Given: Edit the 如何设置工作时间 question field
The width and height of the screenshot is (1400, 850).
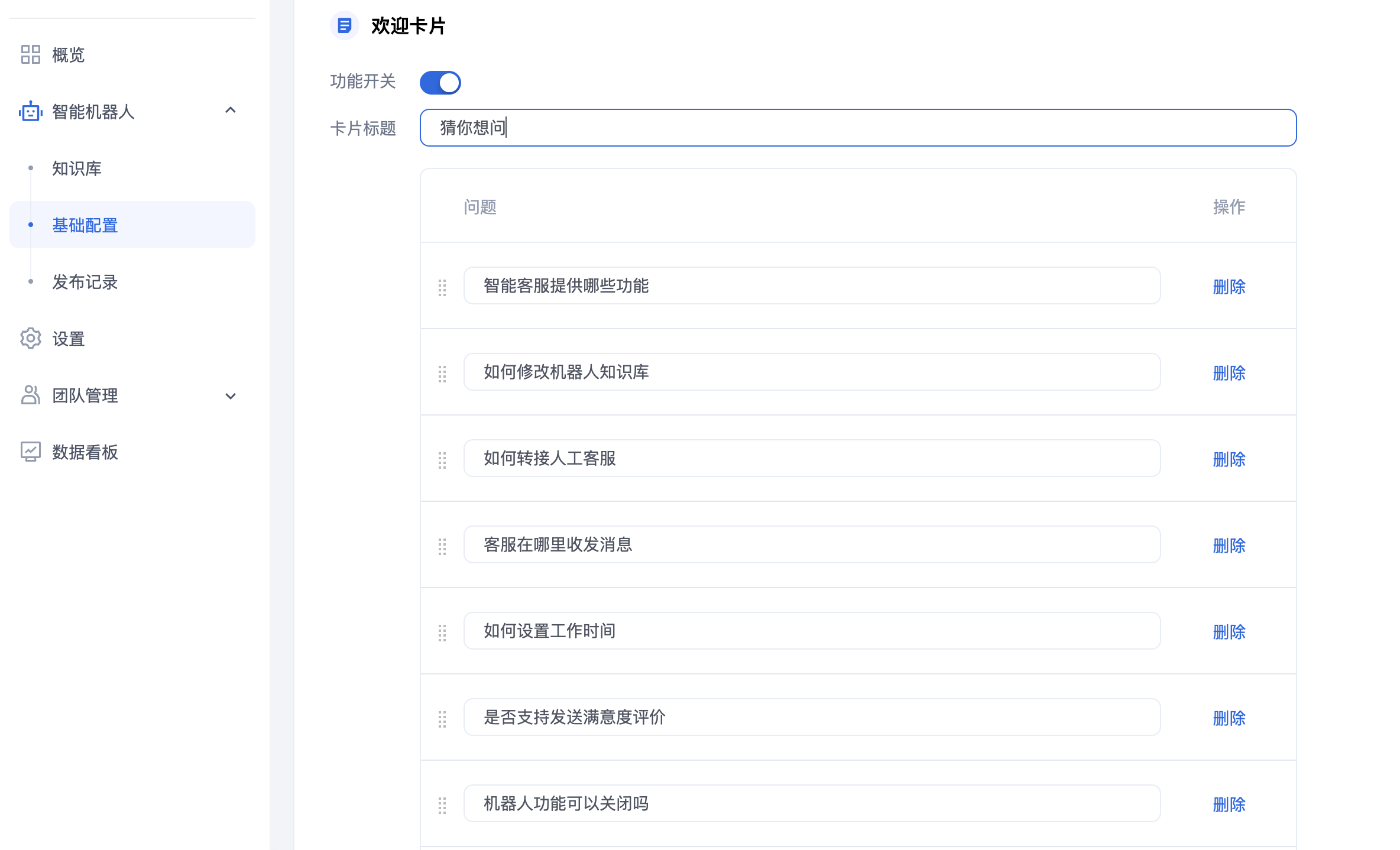Looking at the screenshot, I should 811,631.
